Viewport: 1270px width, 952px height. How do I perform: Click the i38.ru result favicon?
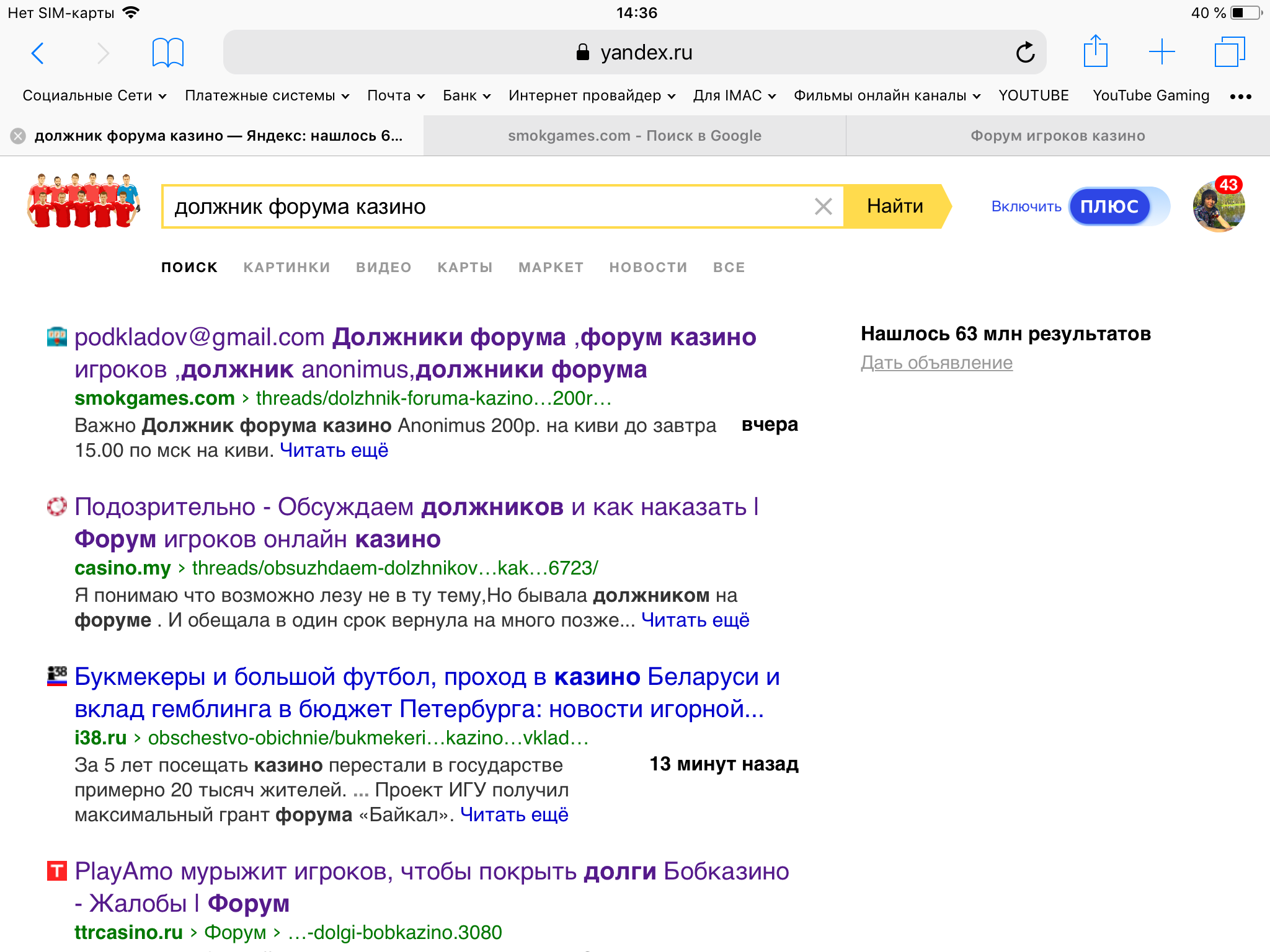[57, 676]
